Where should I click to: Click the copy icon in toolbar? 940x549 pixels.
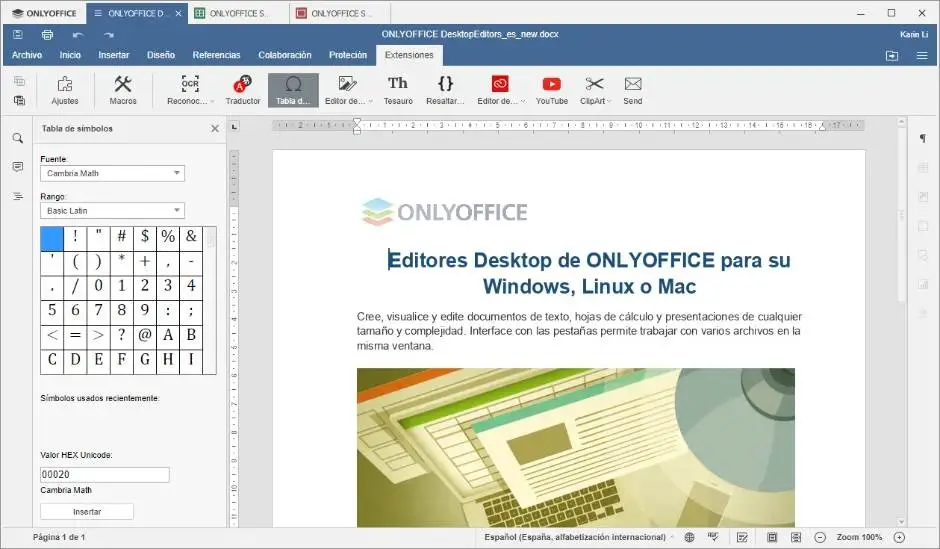(x=19, y=81)
